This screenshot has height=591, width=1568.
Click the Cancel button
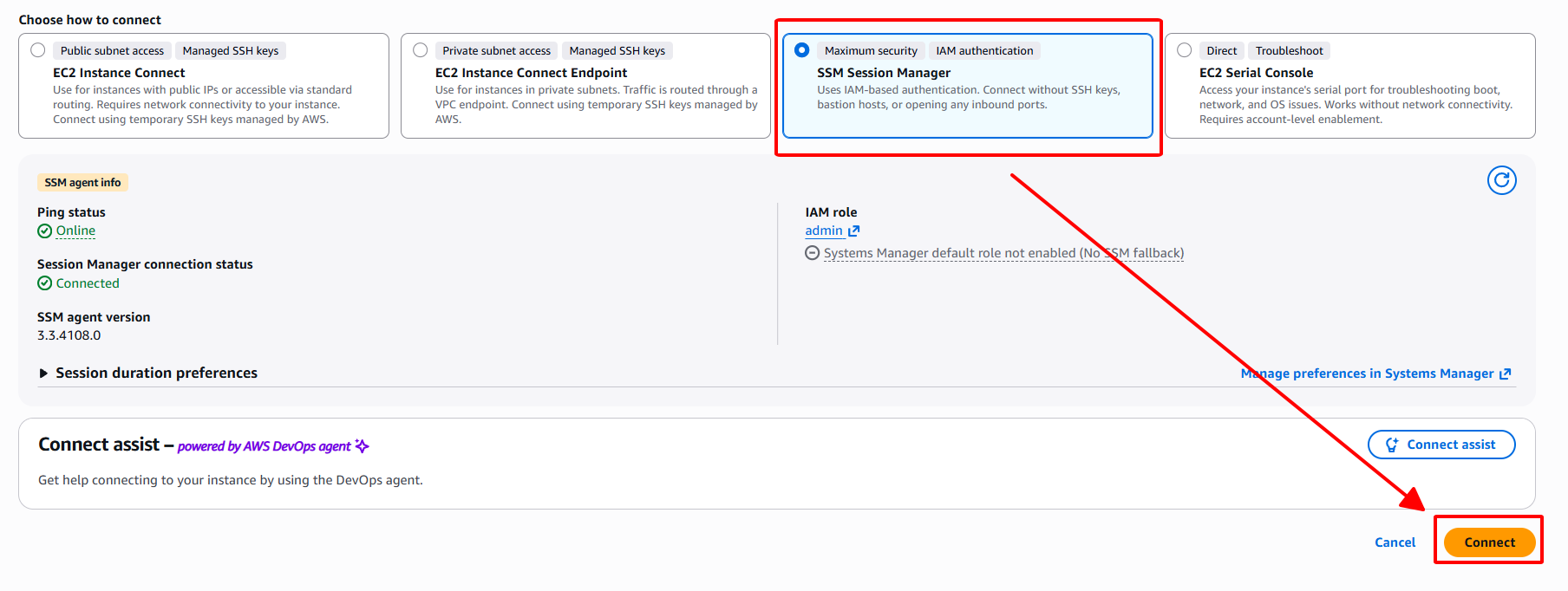[1395, 542]
